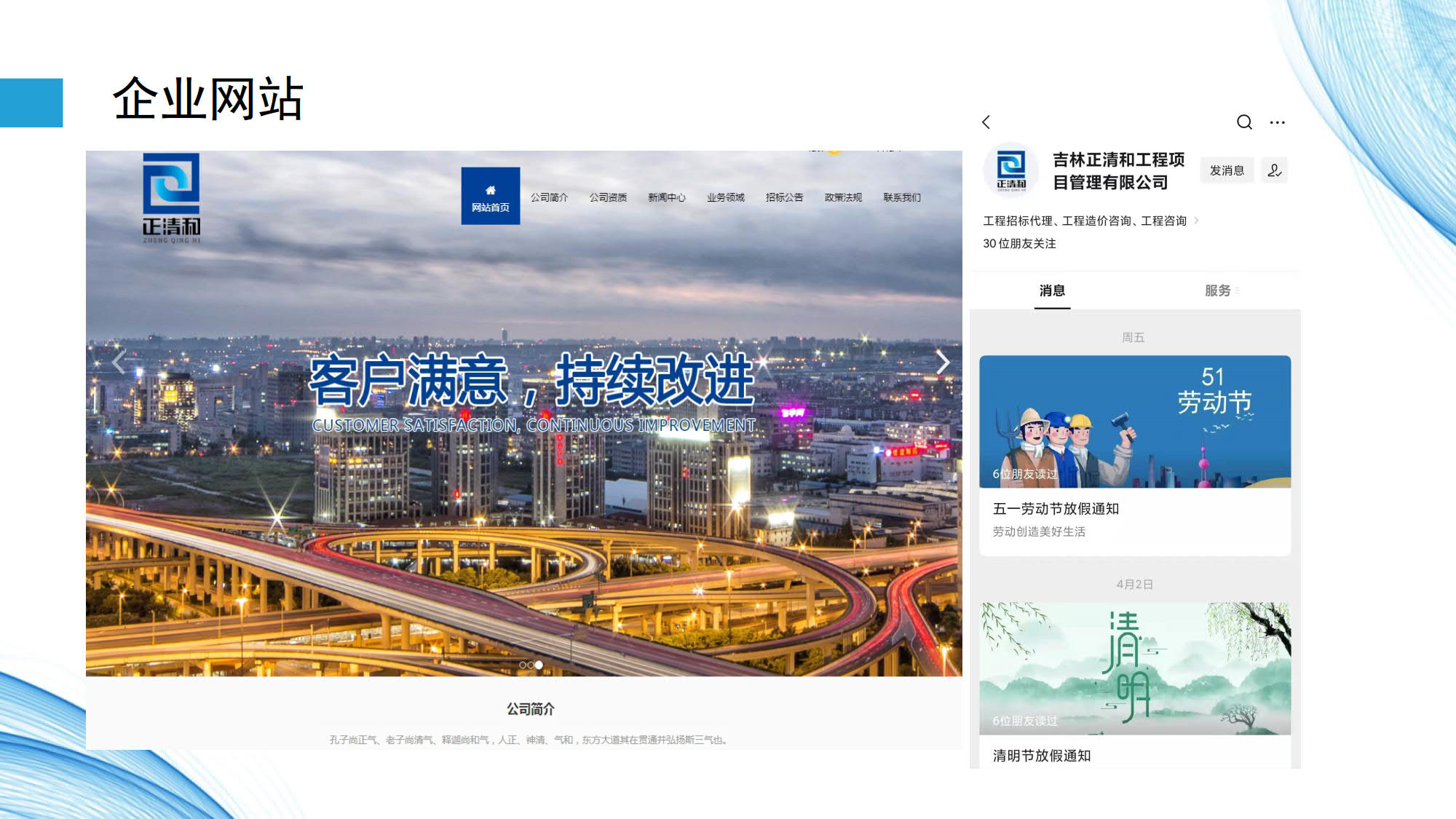Image resolution: width=1456 pixels, height=819 pixels.
Task: Click the 正清和 website logo
Action: pyautogui.click(x=171, y=197)
